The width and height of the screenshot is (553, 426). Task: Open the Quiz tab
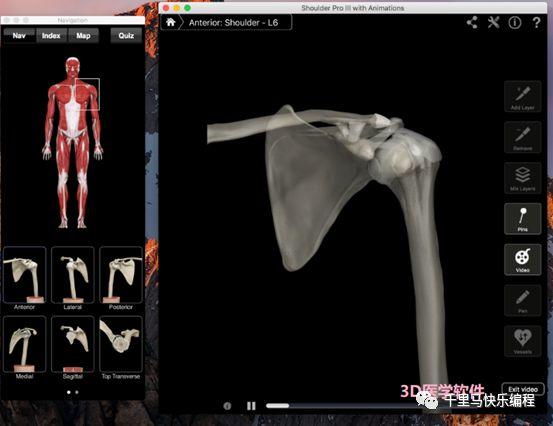click(x=126, y=36)
